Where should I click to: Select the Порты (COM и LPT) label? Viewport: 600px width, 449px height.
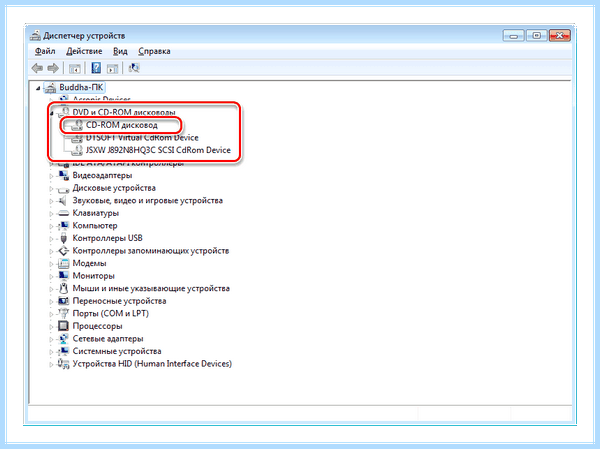click(111, 313)
